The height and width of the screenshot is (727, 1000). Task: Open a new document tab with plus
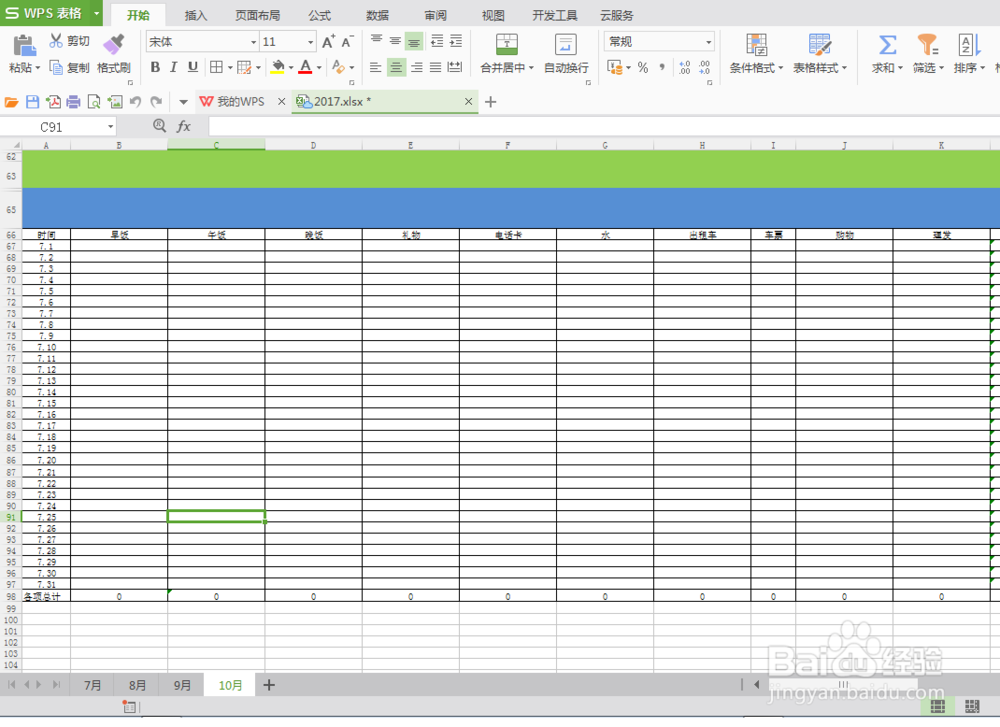[x=490, y=102]
